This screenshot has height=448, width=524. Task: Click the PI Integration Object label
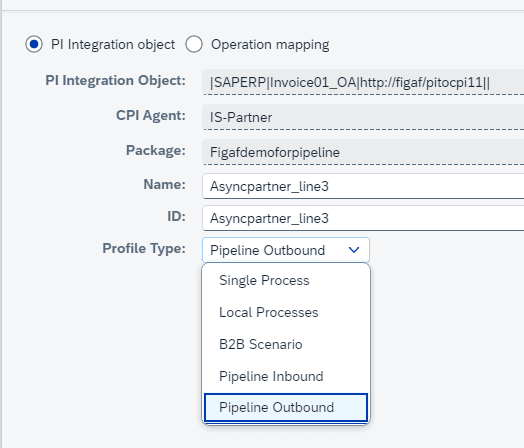[115, 81]
